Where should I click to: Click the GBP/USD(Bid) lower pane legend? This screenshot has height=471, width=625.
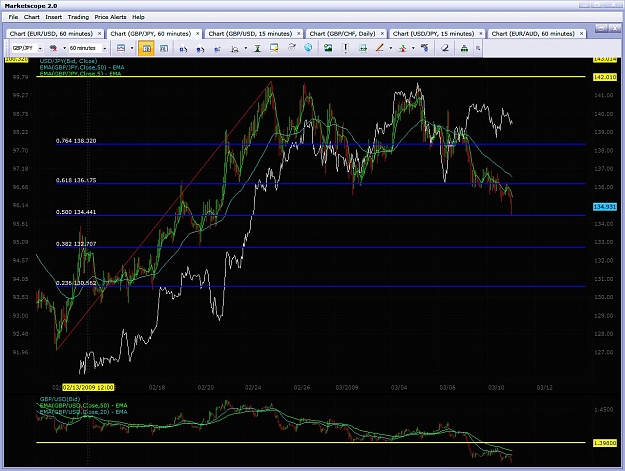click(60, 399)
